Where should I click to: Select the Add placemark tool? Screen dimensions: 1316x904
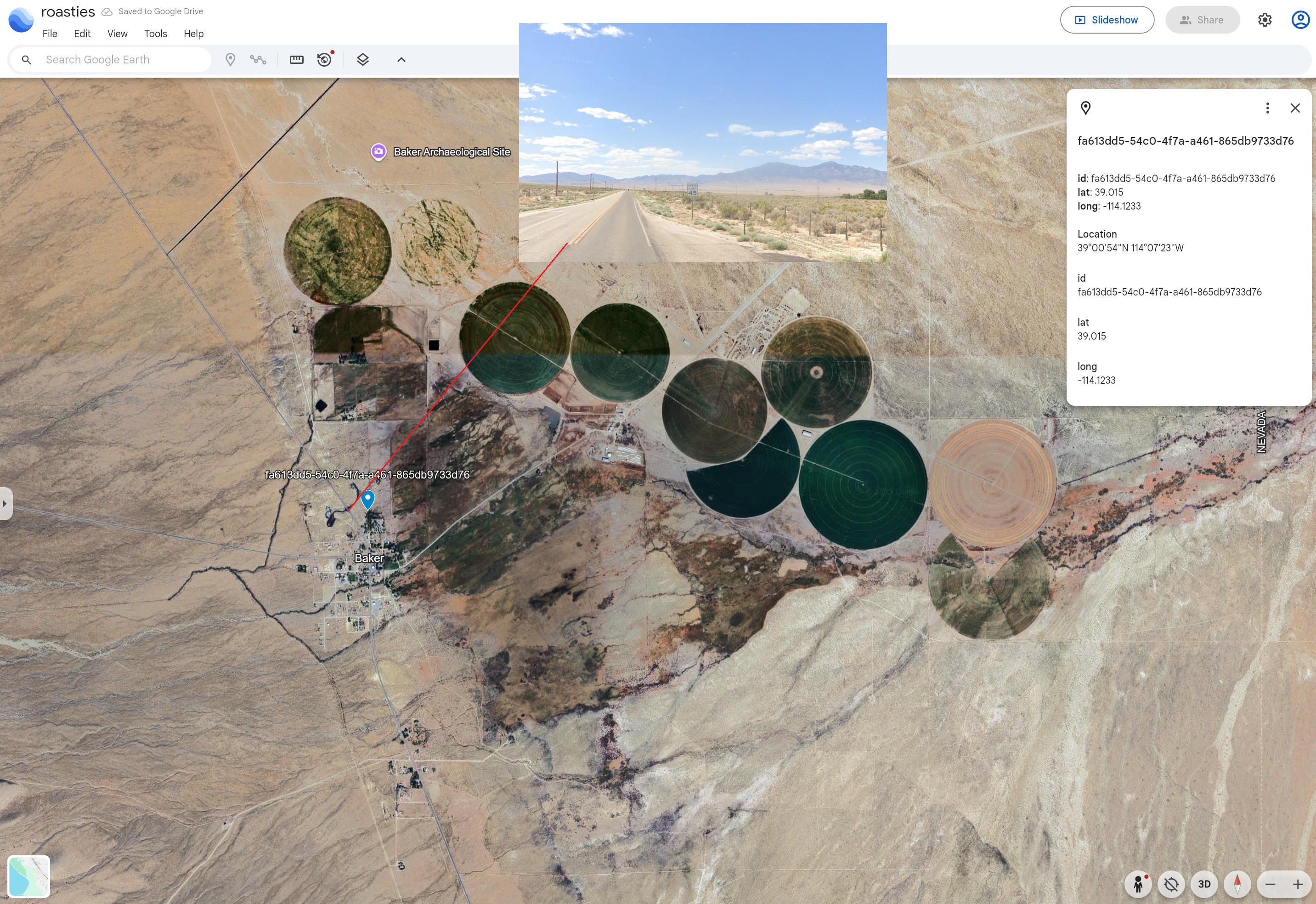(x=230, y=59)
